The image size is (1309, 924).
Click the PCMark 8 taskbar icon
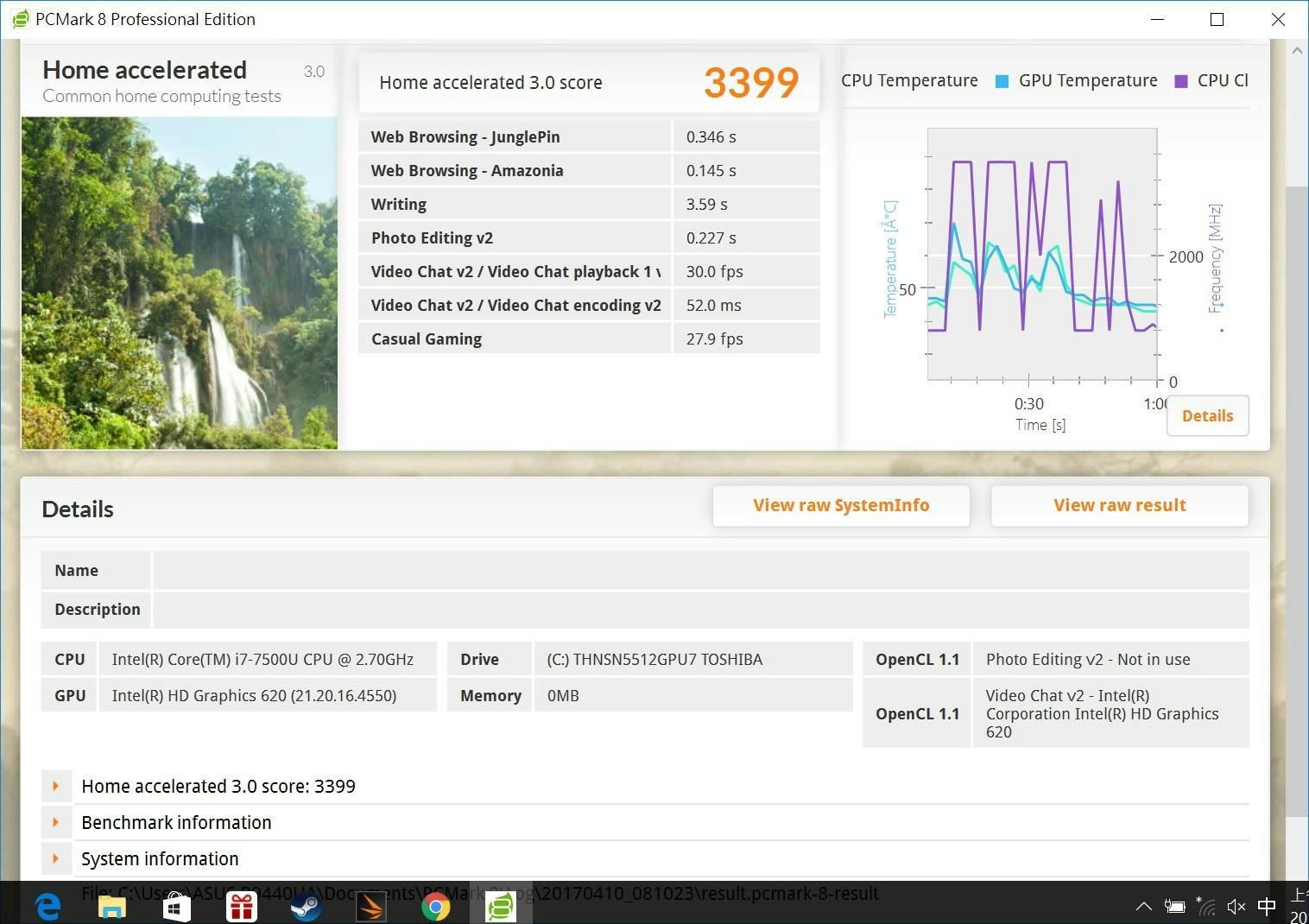(500, 906)
